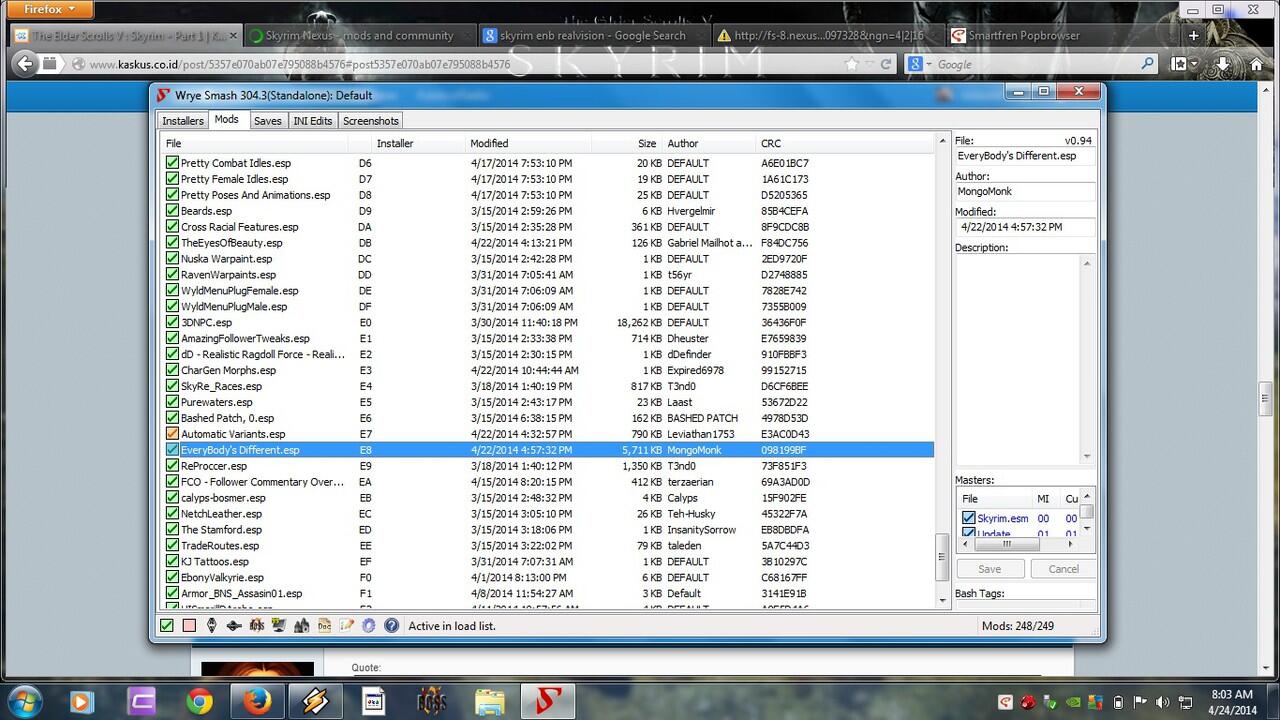Uncheck TradeRoutes.esp
The image size is (1280, 720).
pyautogui.click(x=172, y=546)
